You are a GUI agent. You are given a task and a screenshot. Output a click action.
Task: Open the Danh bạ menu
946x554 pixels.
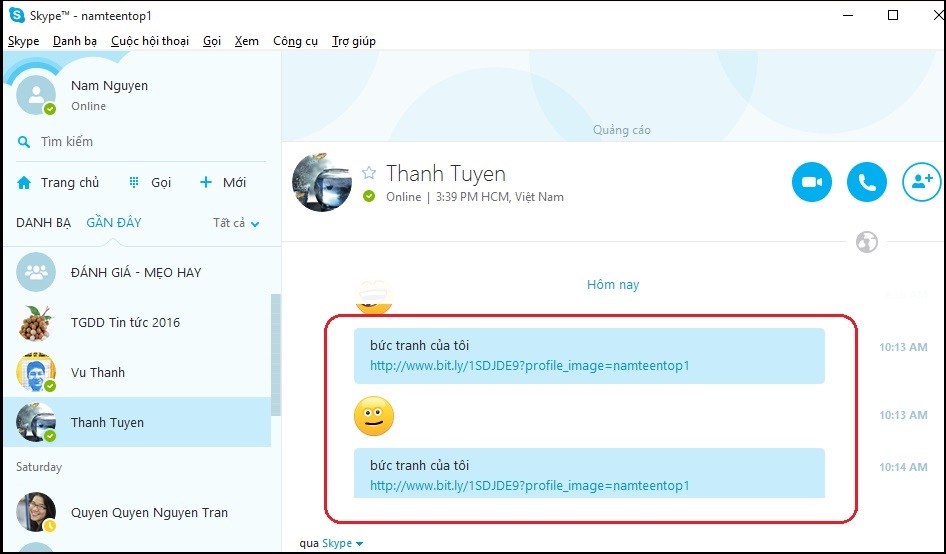(x=75, y=41)
